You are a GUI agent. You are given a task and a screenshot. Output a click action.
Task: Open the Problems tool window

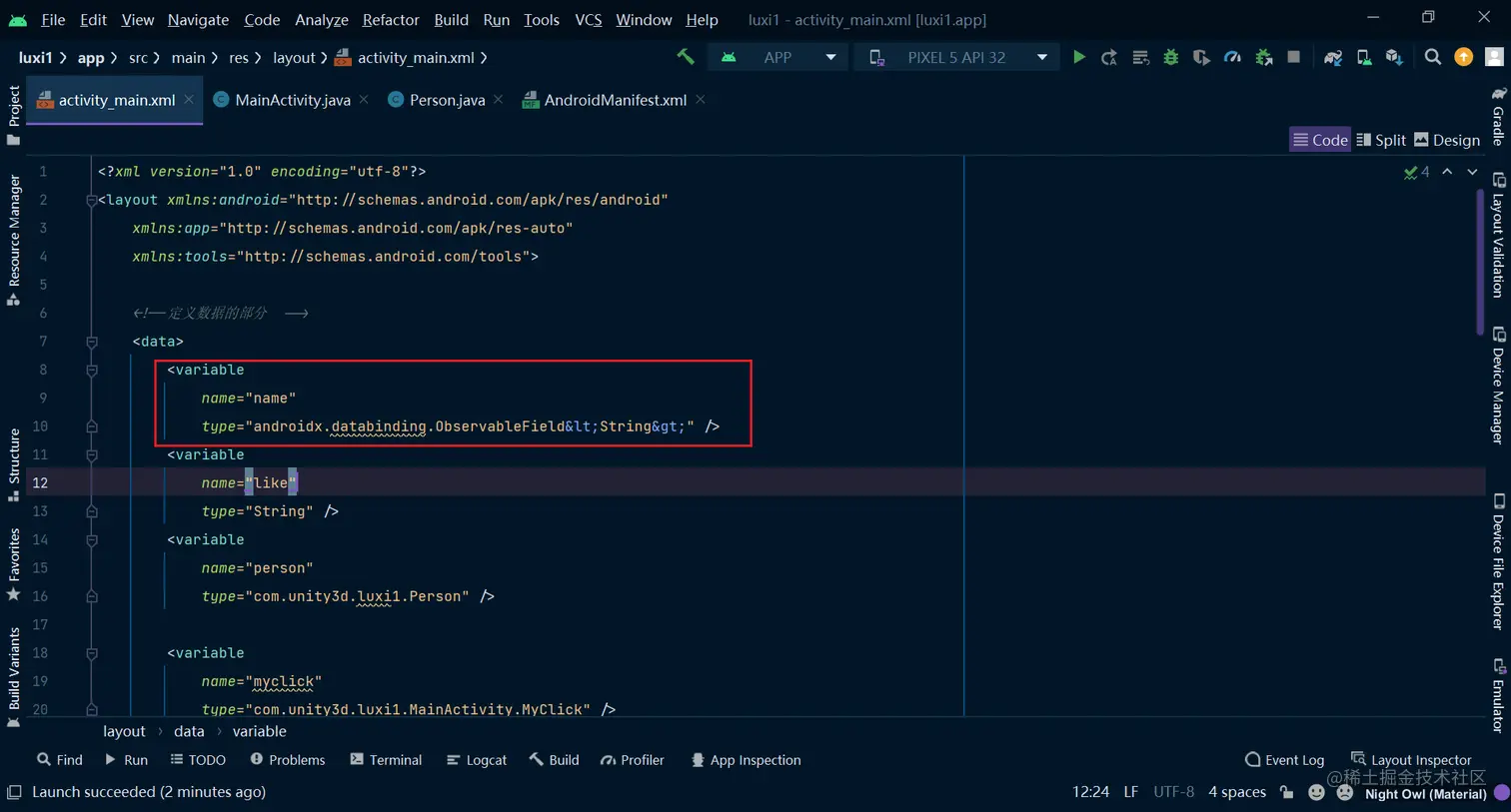click(x=288, y=760)
